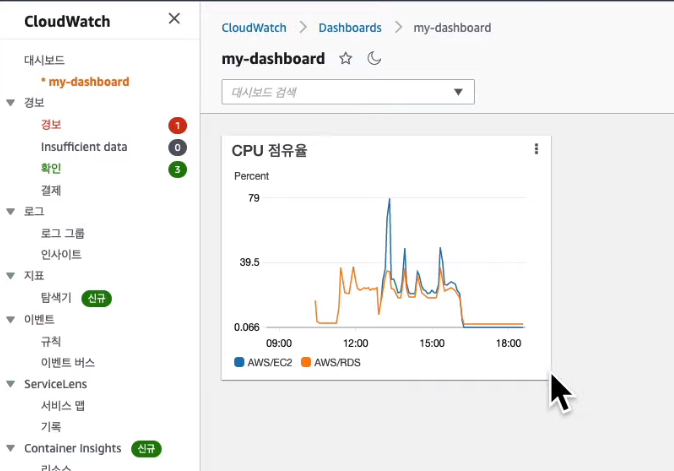The width and height of the screenshot is (674, 471).
Task: Go to the Dashboards breadcrumb
Action: [x=350, y=28]
